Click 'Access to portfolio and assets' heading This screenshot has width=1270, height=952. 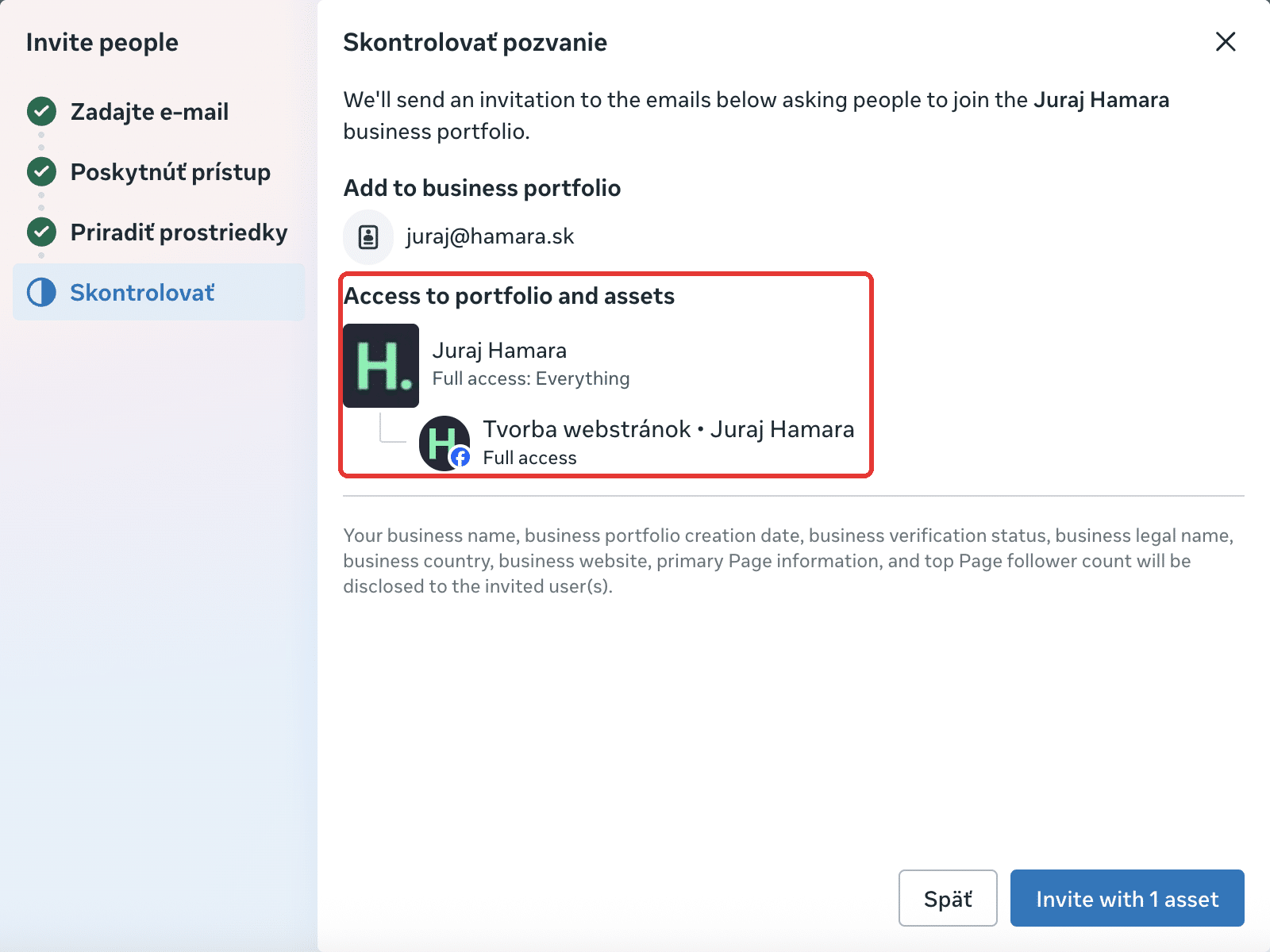509,296
